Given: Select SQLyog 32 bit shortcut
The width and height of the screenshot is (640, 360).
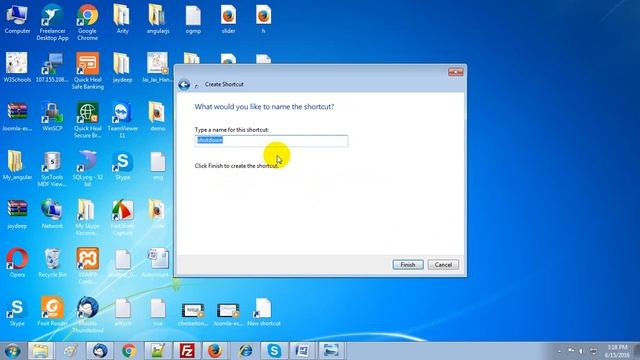Looking at the screenshot, I should tap(87, 169).
